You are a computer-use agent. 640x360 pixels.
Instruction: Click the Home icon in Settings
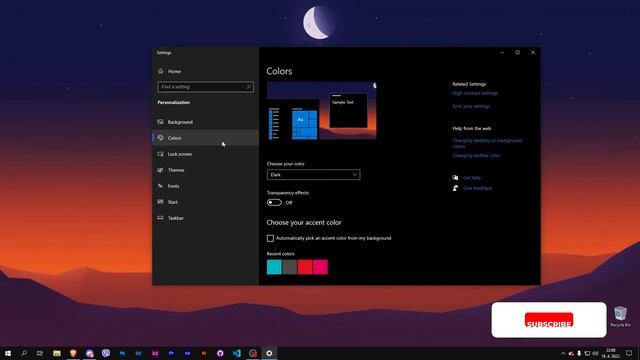coord(160,71)
